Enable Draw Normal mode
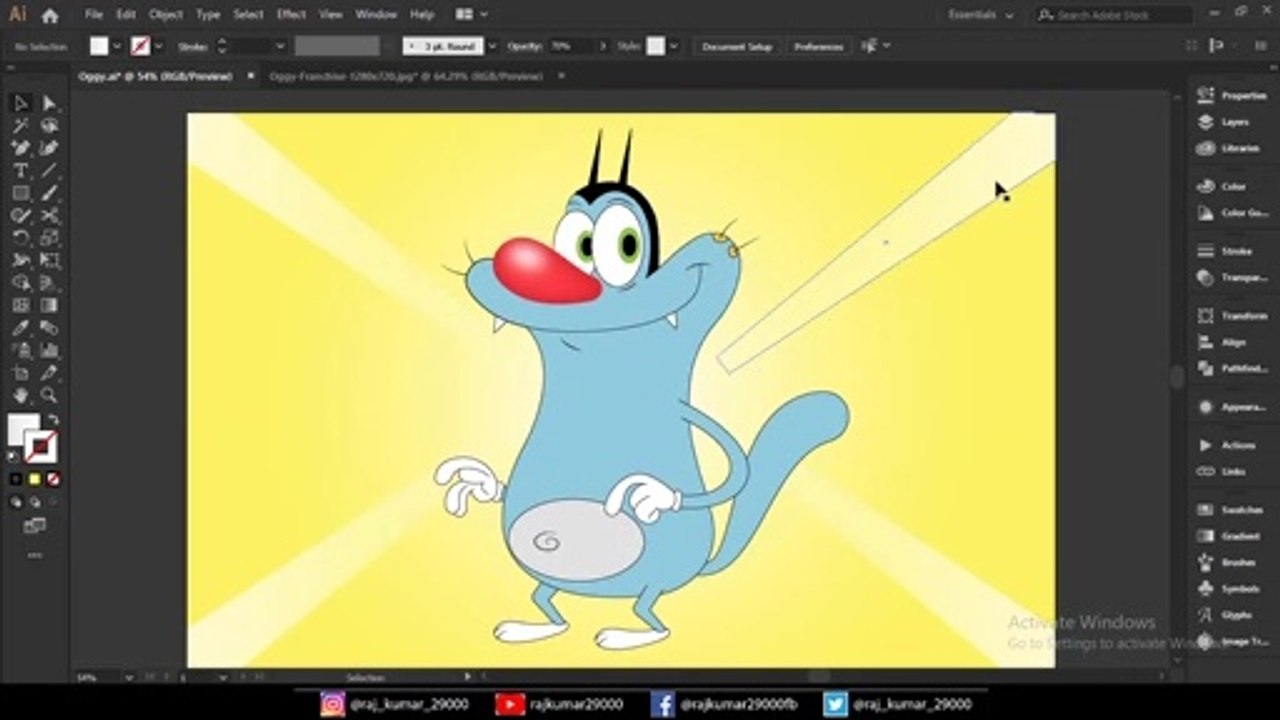 click(16, 502)
